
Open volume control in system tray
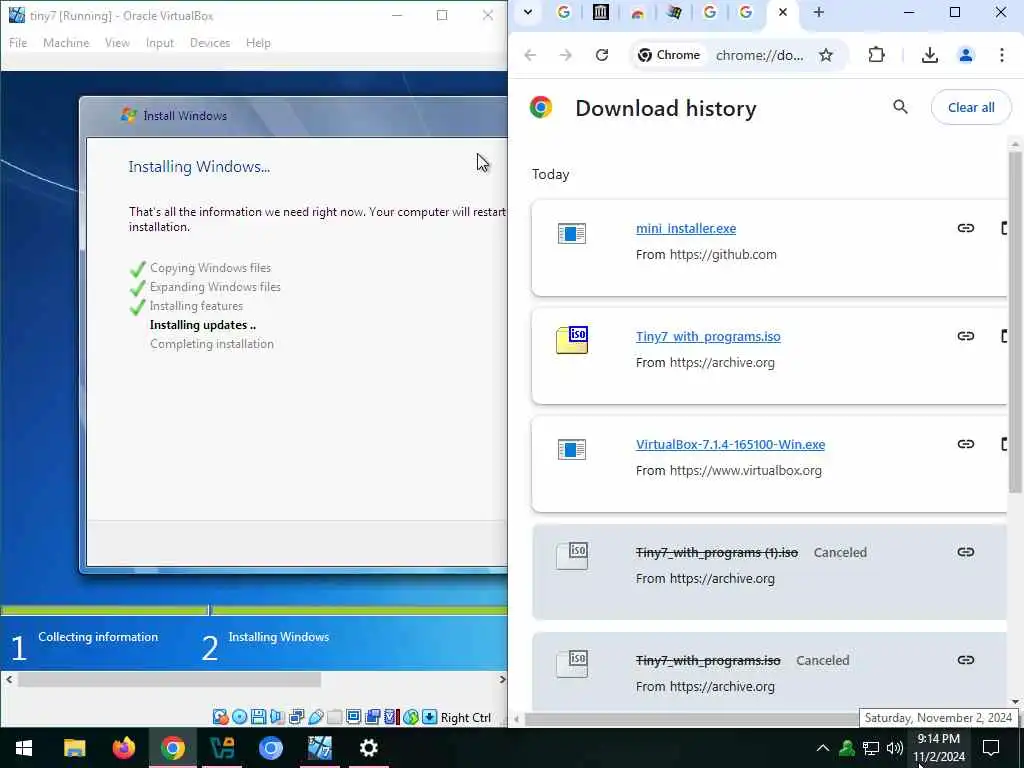point(895,748)
